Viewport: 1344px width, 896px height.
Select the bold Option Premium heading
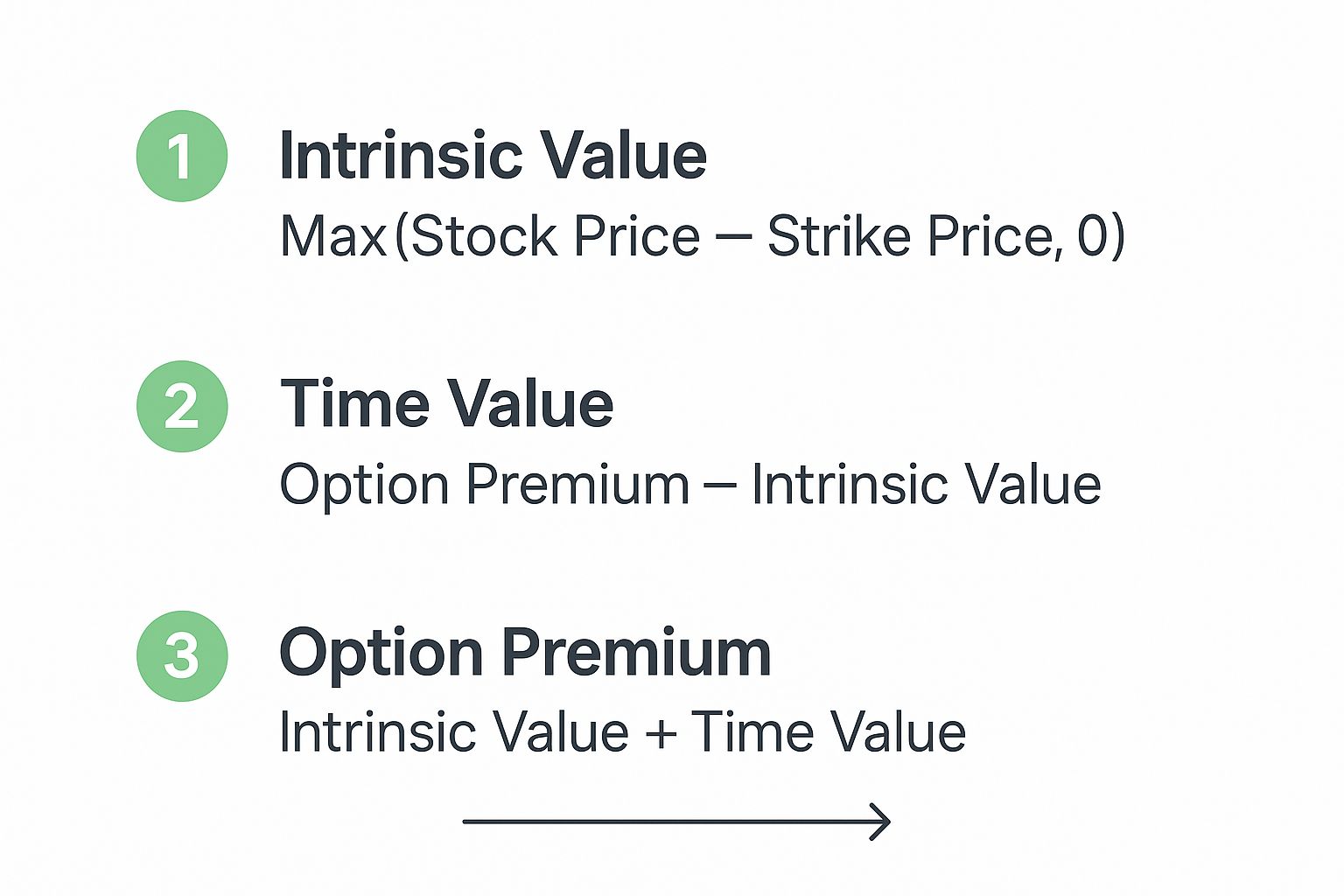coord(525,654)
